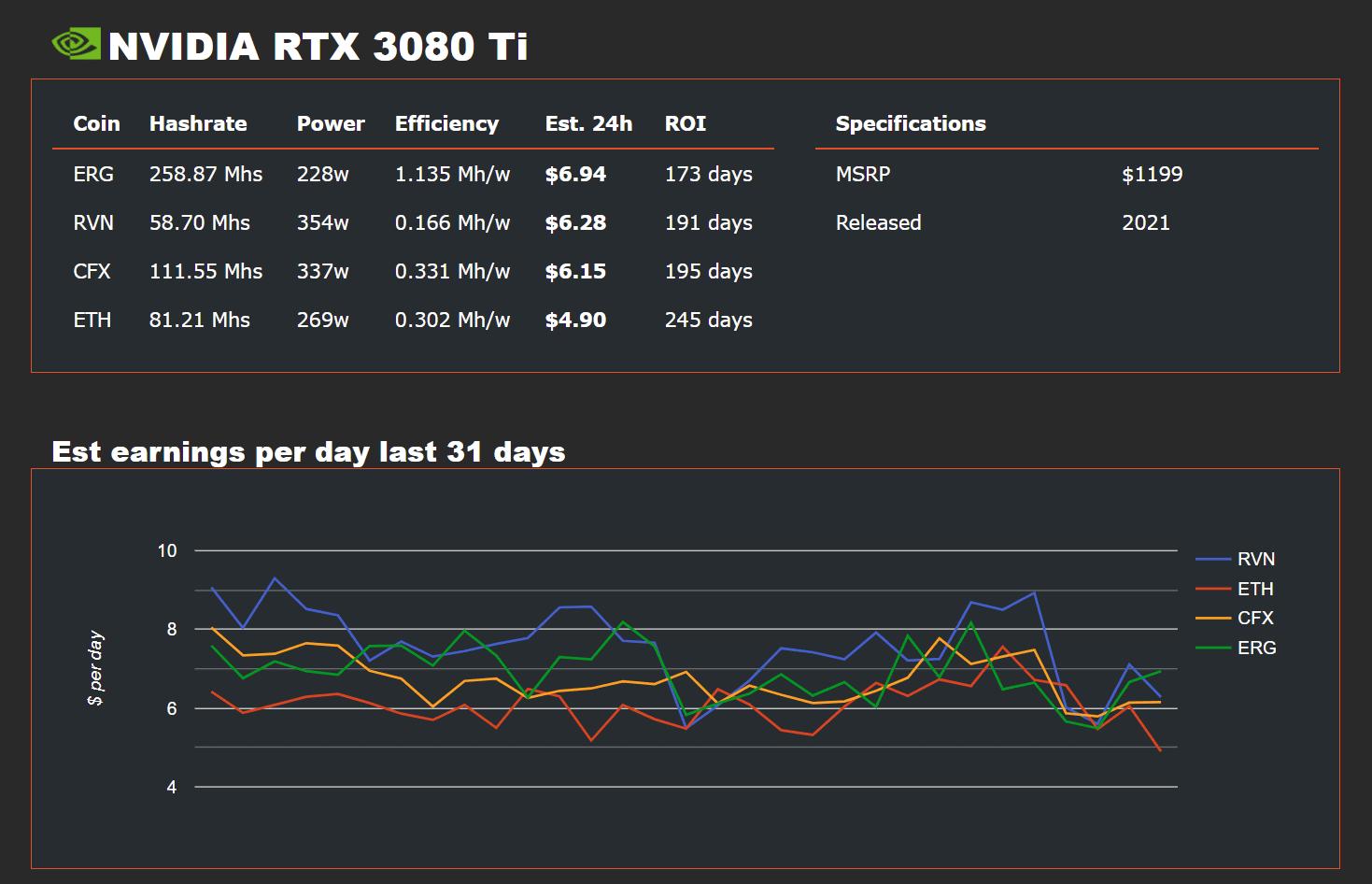The width and height of the screenshot is (1372, 884).
Task: Click the y-axis value 4
Action: point(172,787)
